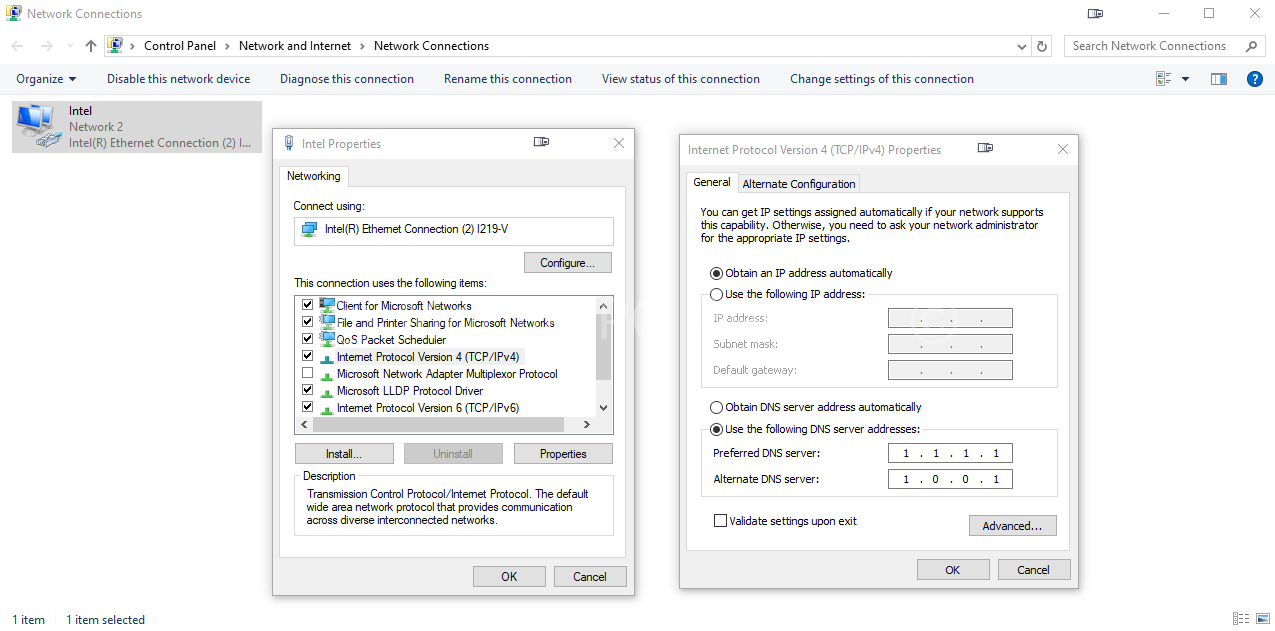Click the Forward navigation arrow
The height and width of the screenshot is (631, 1275).
(x=46, y=46)
